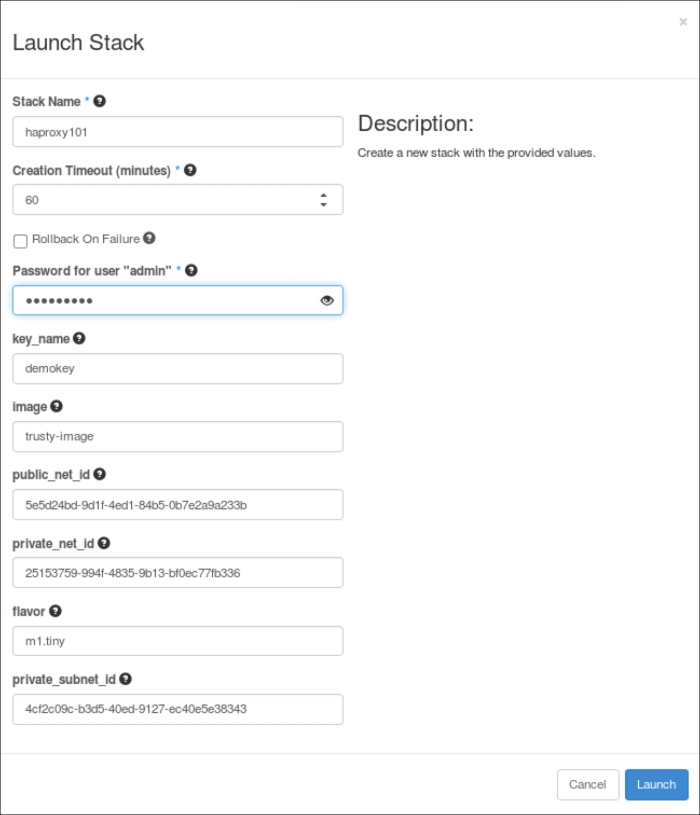The image size is (700, 815).
Task: Click help icon beside private_subnet_id
Action: coord(125,679)
